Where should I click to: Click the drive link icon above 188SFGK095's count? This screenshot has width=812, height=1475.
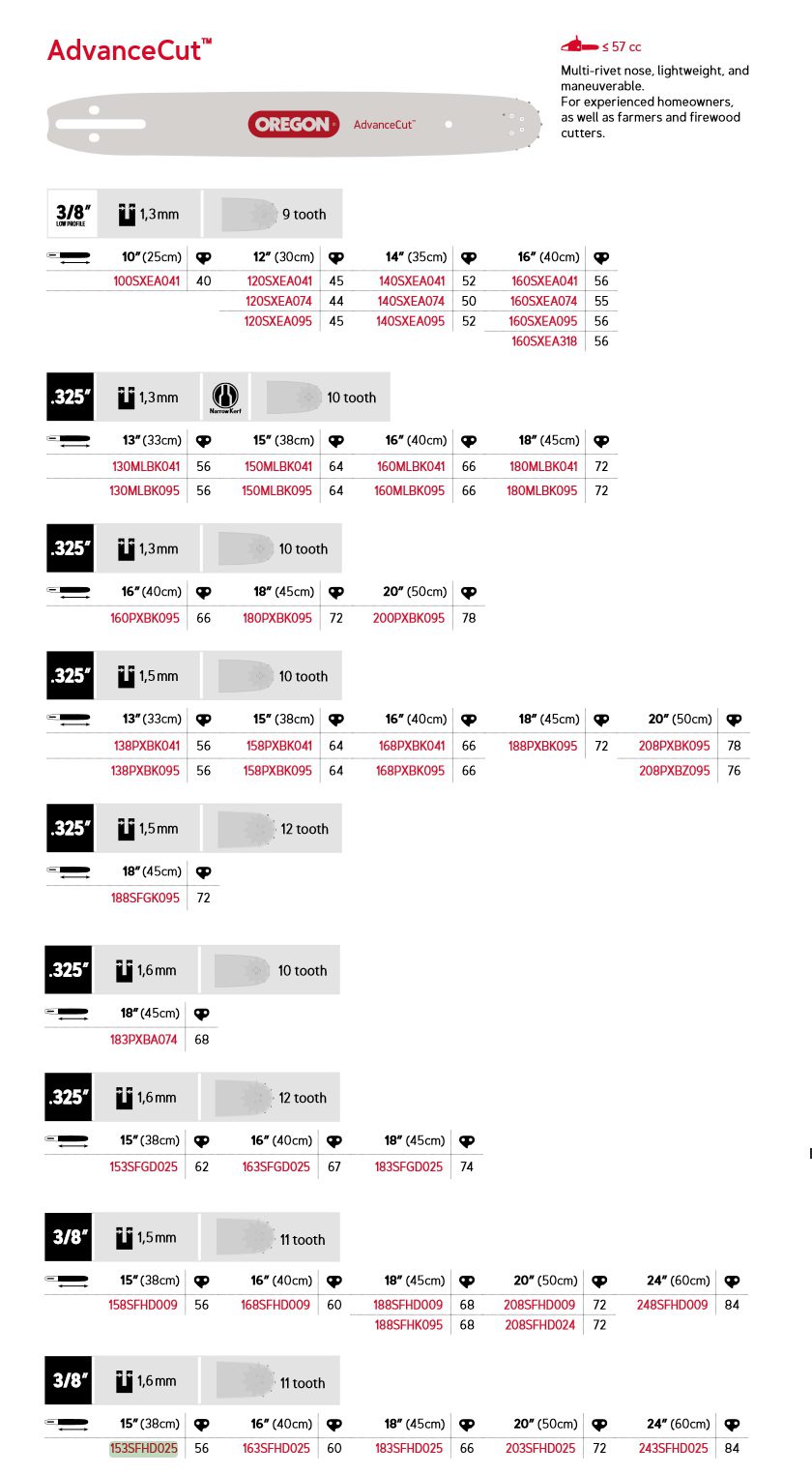(203, 871)
